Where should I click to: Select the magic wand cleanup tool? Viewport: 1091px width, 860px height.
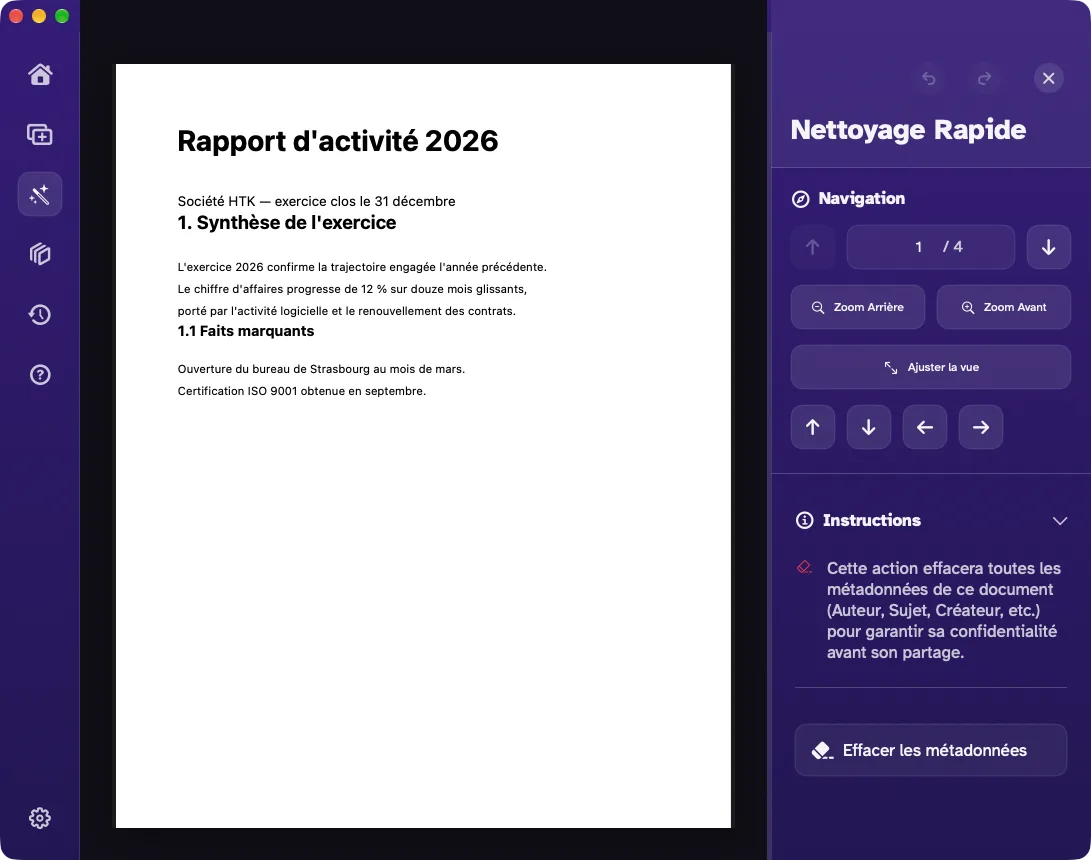pyautogui.click(x=40, y=194)
